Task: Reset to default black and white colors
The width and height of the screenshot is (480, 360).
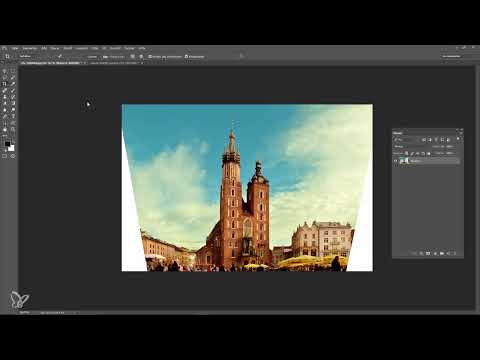Action: coord(5,150)
